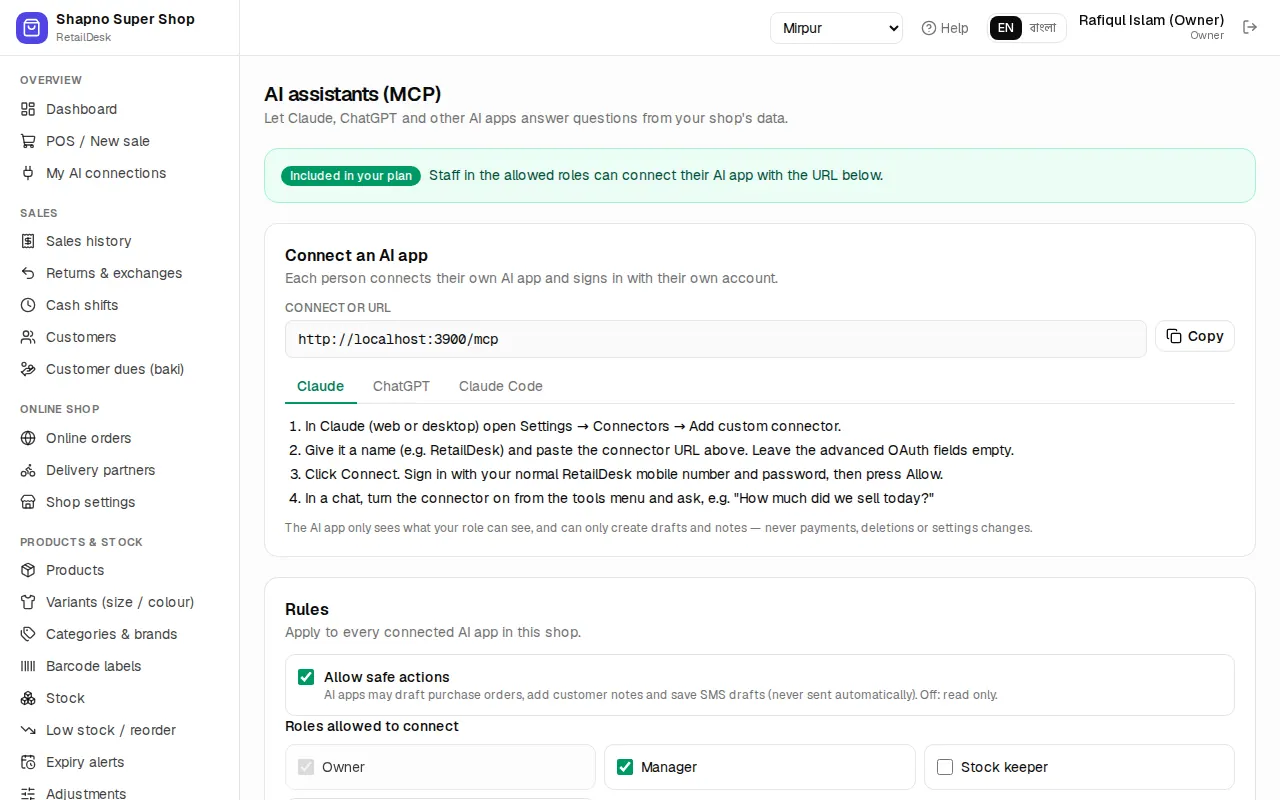Screen dimensions: 1280x800
Task: Click the box icon beside Products
Action: [x=28, y=570]
